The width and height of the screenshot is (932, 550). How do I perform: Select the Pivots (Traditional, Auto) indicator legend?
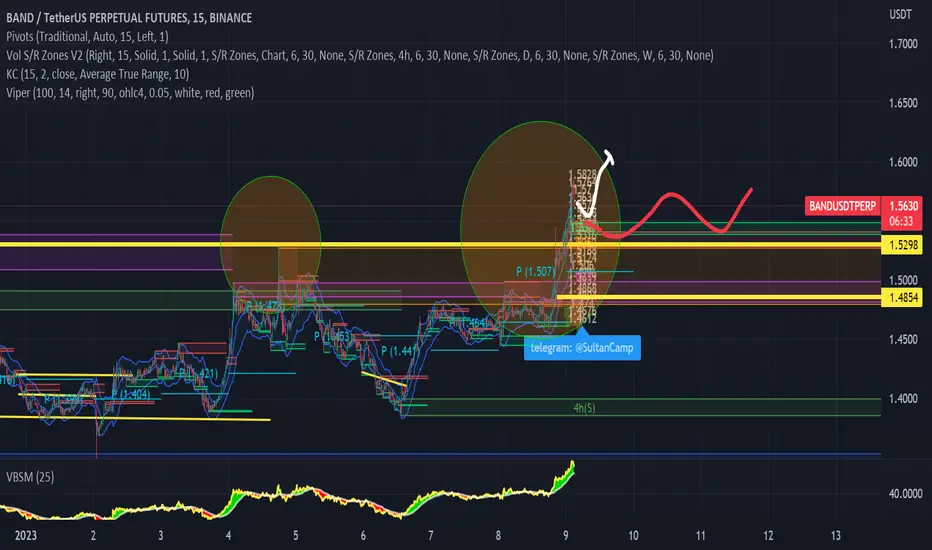87,37
